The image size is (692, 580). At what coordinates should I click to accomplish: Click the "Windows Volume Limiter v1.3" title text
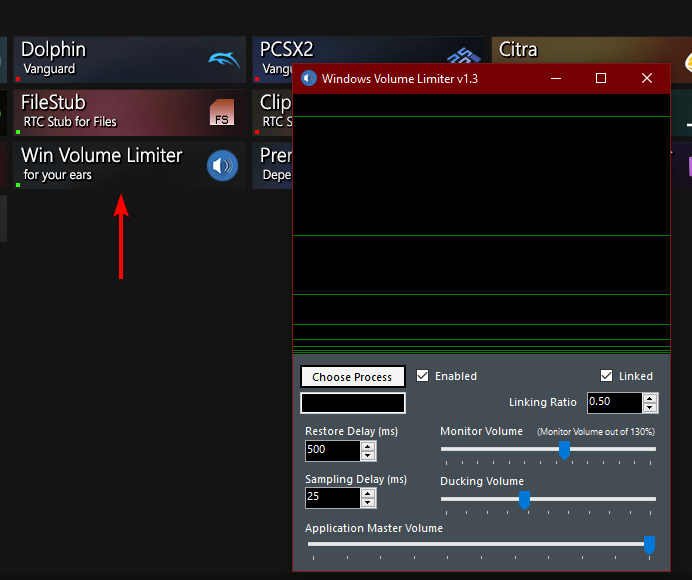click(x=400, y=79)
